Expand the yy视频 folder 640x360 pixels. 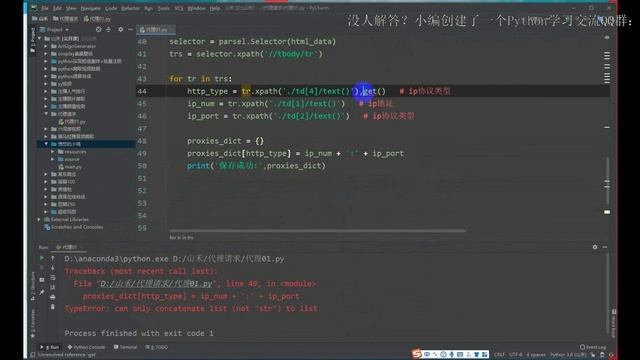click(x=46, y=84)
